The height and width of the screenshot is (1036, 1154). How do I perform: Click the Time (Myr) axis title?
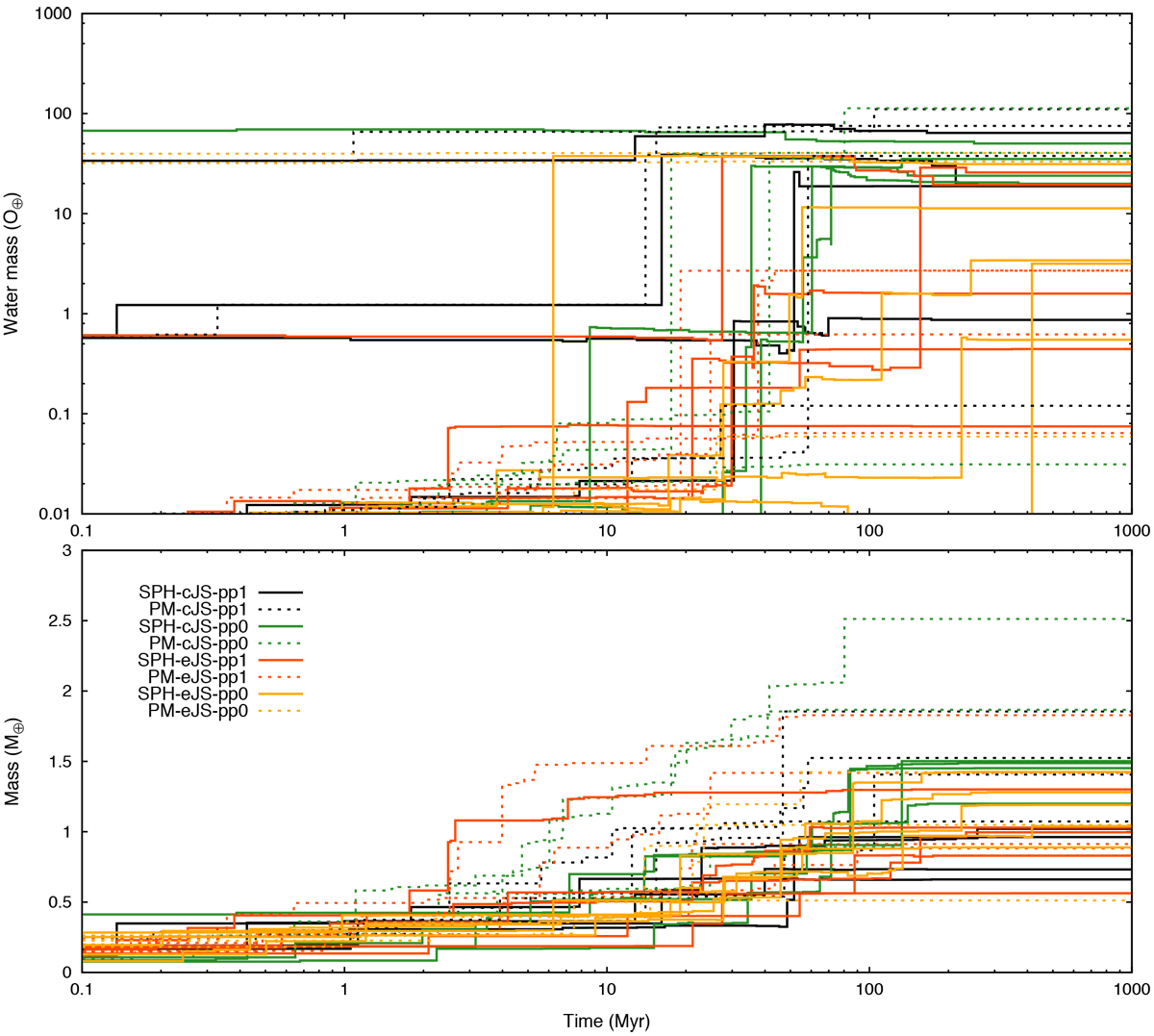(x=607, y=1022)
